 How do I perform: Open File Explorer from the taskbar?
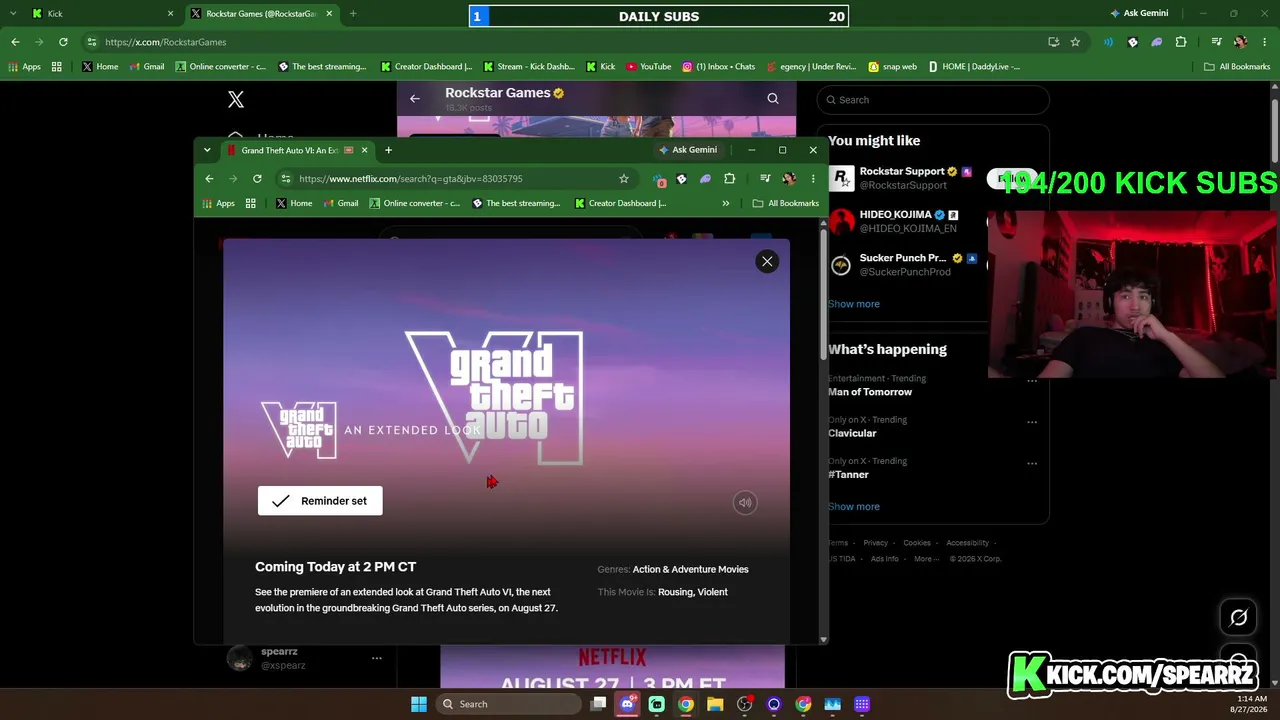tap(715, 704)
